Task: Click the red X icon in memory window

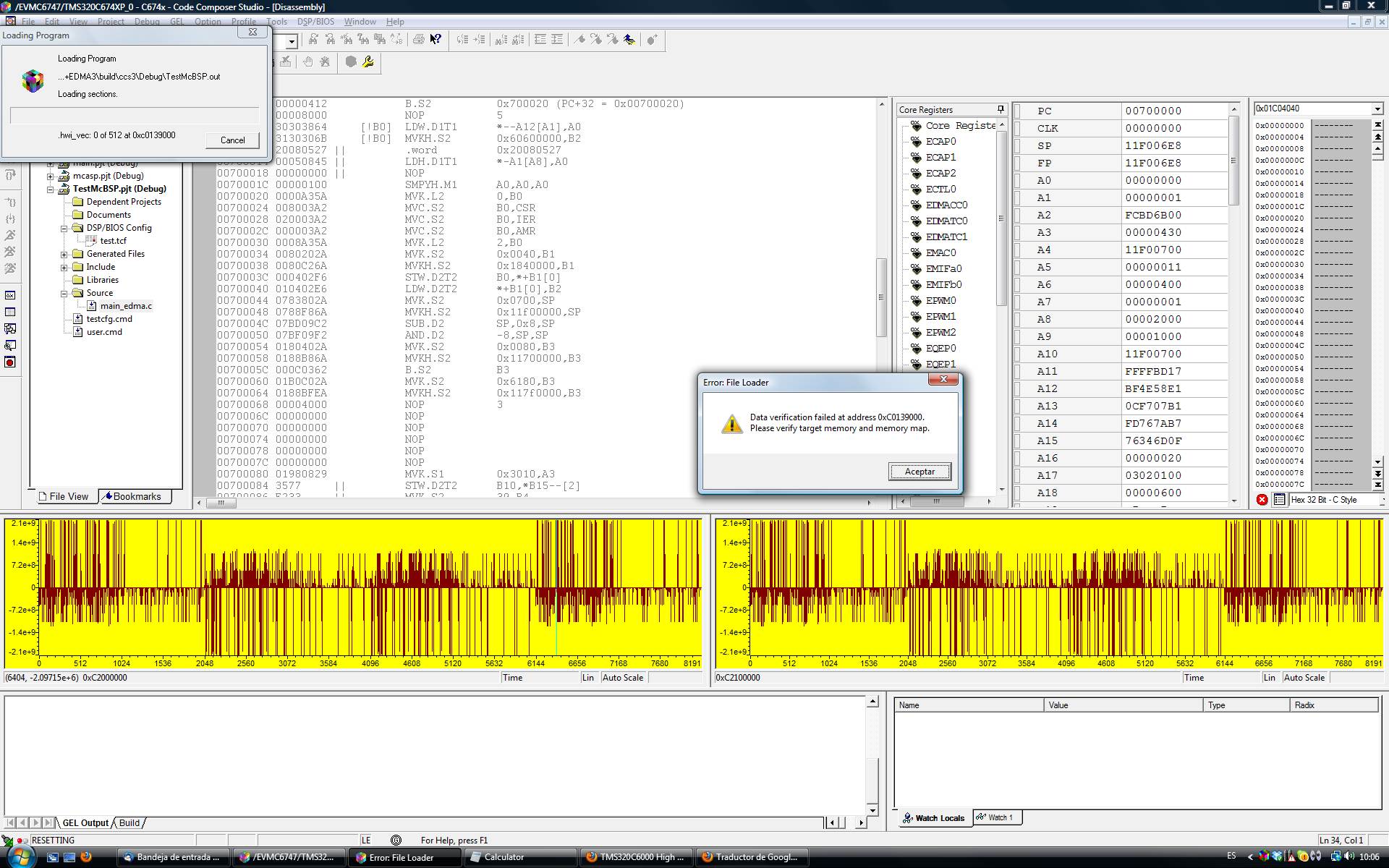Action: (x=1262, y=499)
